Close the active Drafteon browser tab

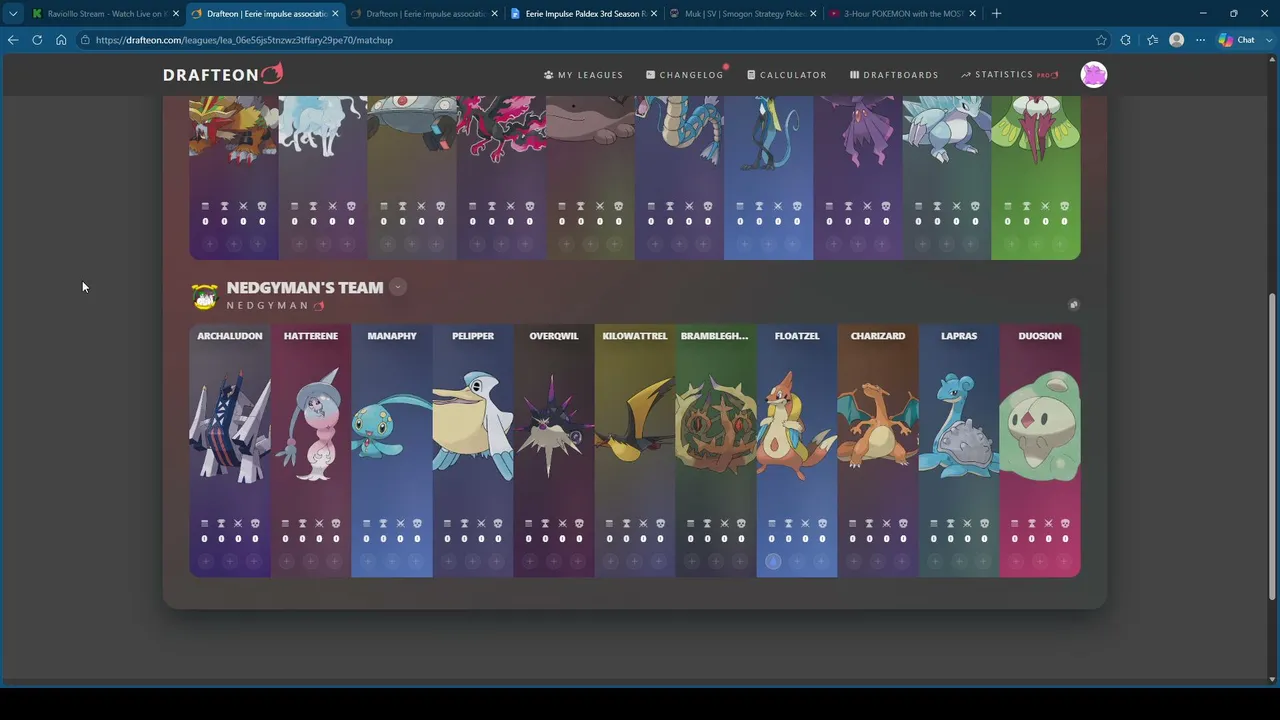(335, 14)
